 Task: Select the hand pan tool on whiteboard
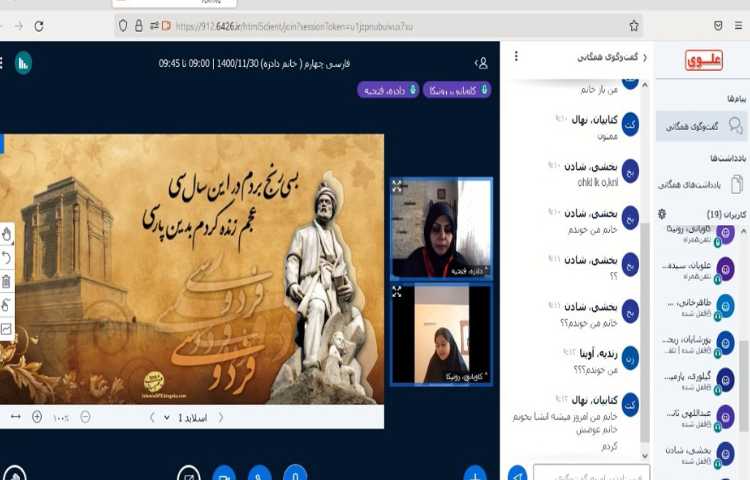pyautogui.click(x=6, y=235)
